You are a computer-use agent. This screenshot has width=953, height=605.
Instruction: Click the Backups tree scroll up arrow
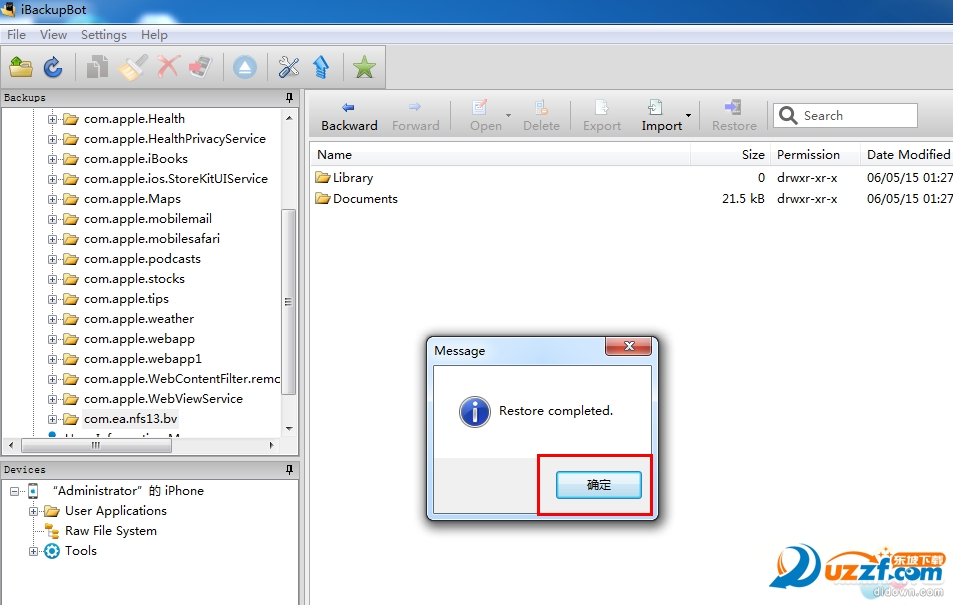coord(289,118)
